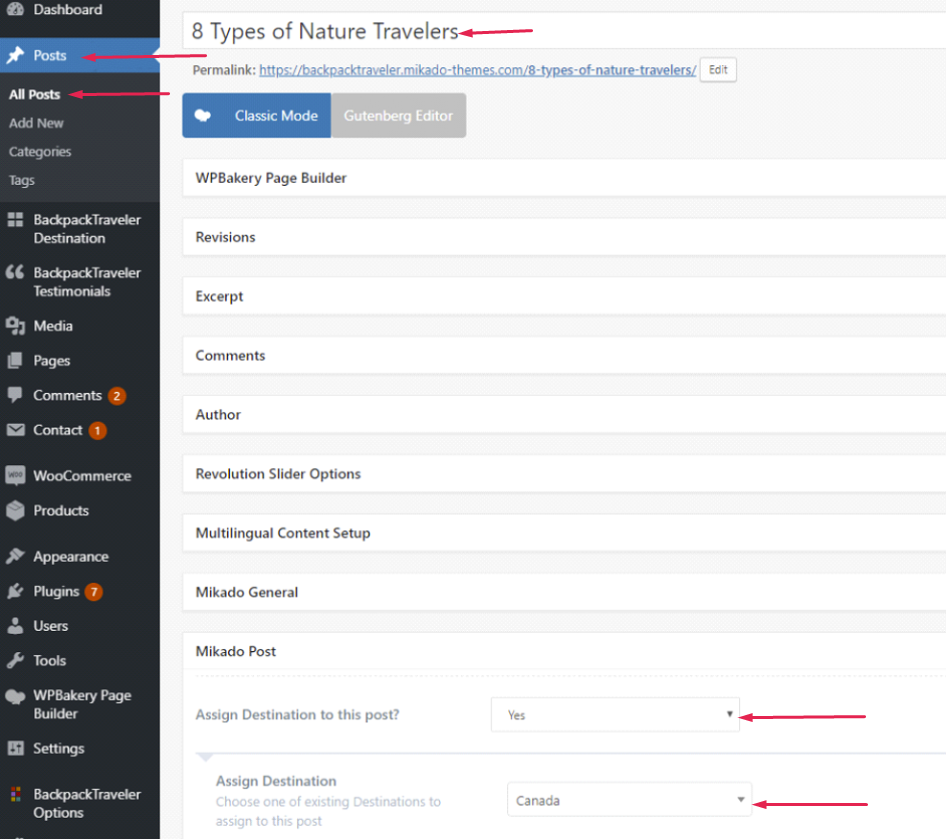The height and width of the screenshot is (839, 946).
Task: Click the Media icon in sidebar
Action: [x=15, y=326]
